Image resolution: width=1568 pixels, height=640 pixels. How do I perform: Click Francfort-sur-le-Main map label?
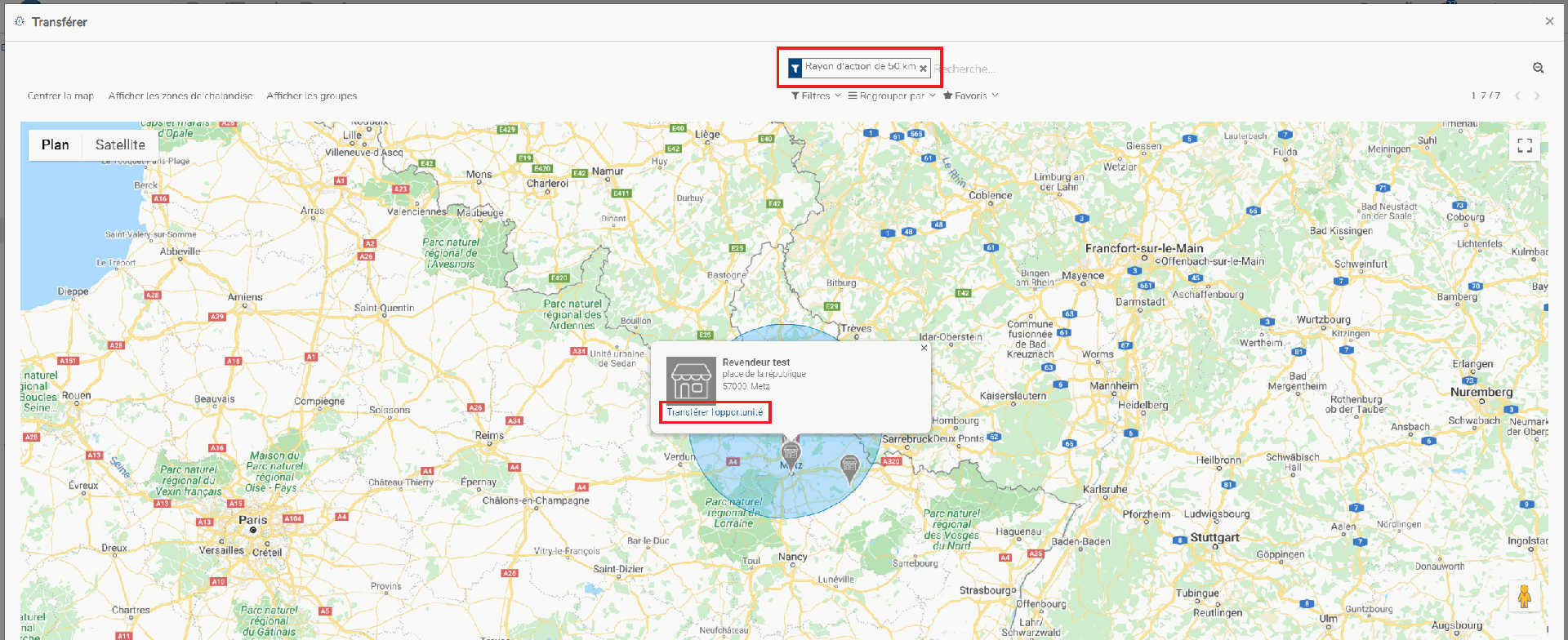coord(1144,248)
